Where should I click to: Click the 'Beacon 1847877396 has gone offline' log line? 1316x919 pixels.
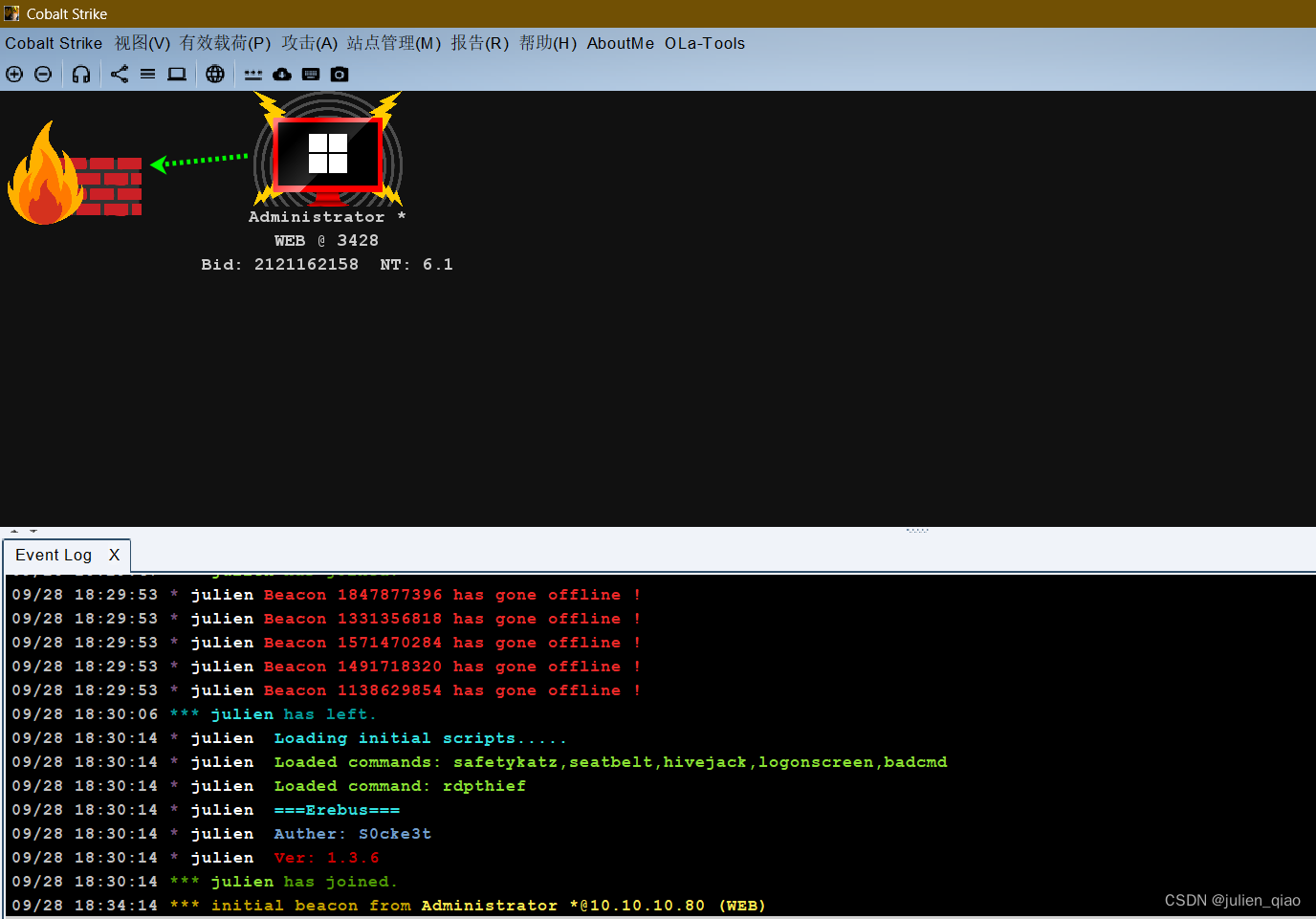click(326, 595)
